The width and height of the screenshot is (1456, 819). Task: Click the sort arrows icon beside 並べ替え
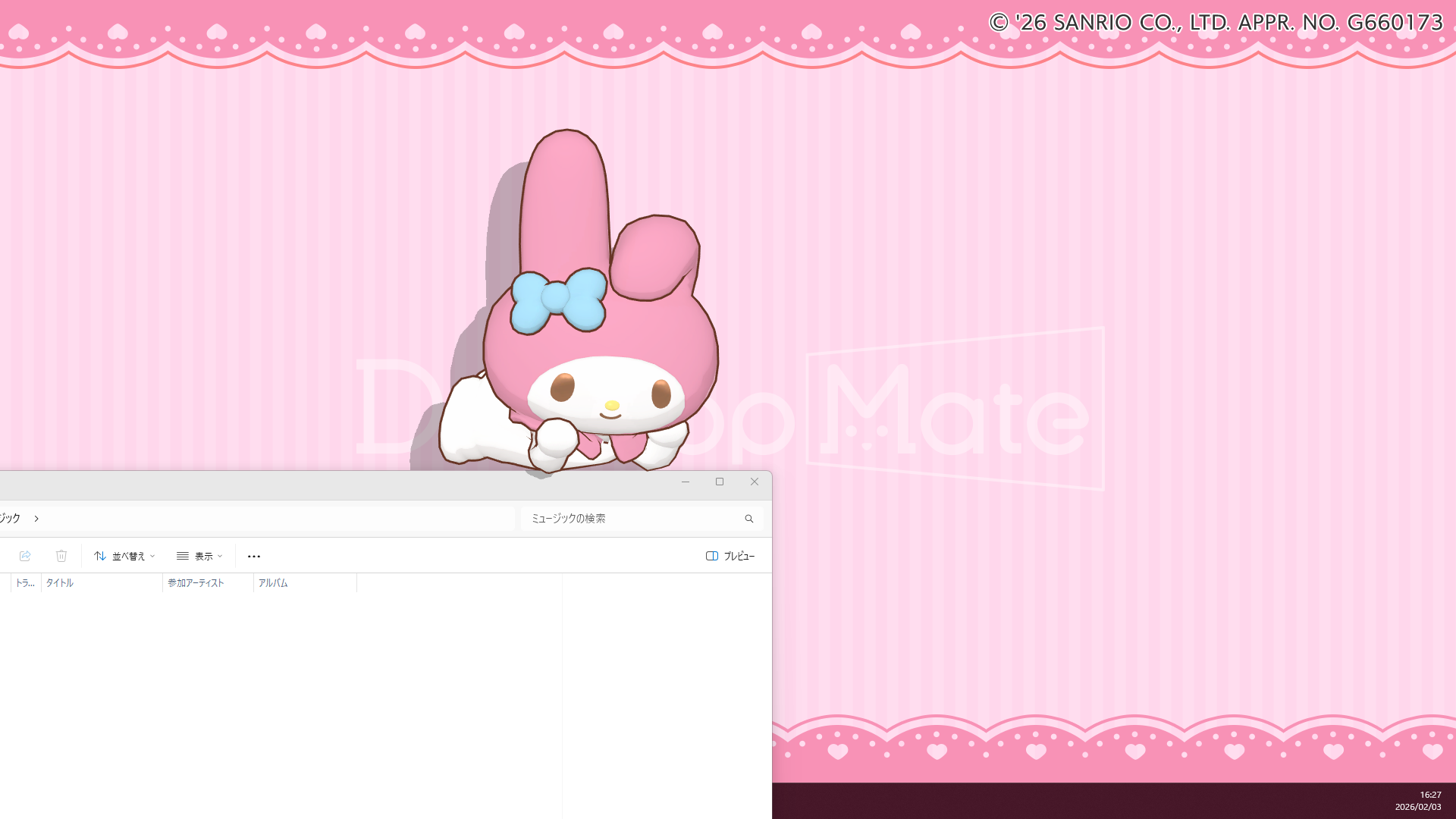click(100, 556)
